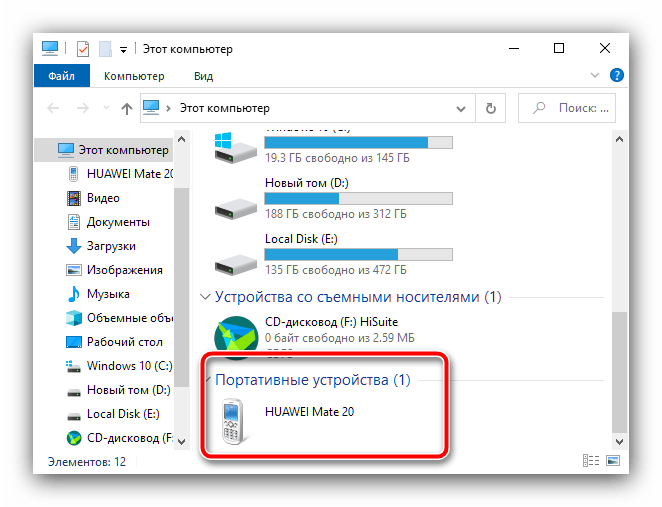This screenshot has width=662, height=507.
Task: Click the 145 ГБ drive usage bar
Action: tap(358, 143)
